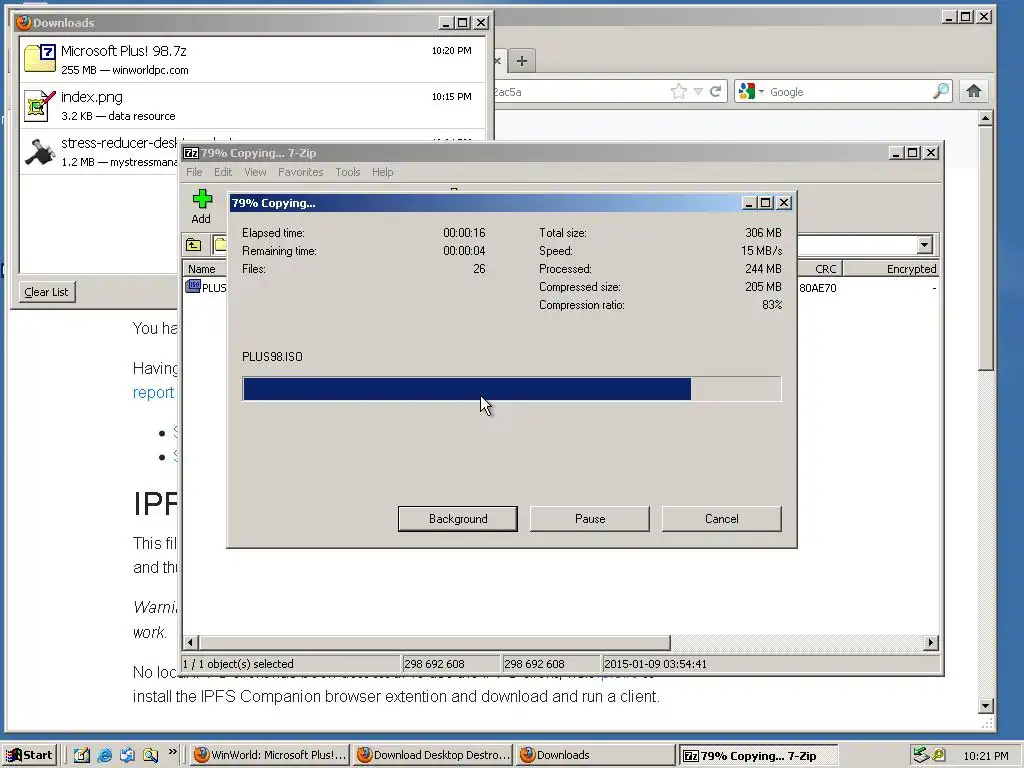Viewport: 1024px width, 768px height.
Task: Click the Firefox Home icon
Action: [973, 91]
